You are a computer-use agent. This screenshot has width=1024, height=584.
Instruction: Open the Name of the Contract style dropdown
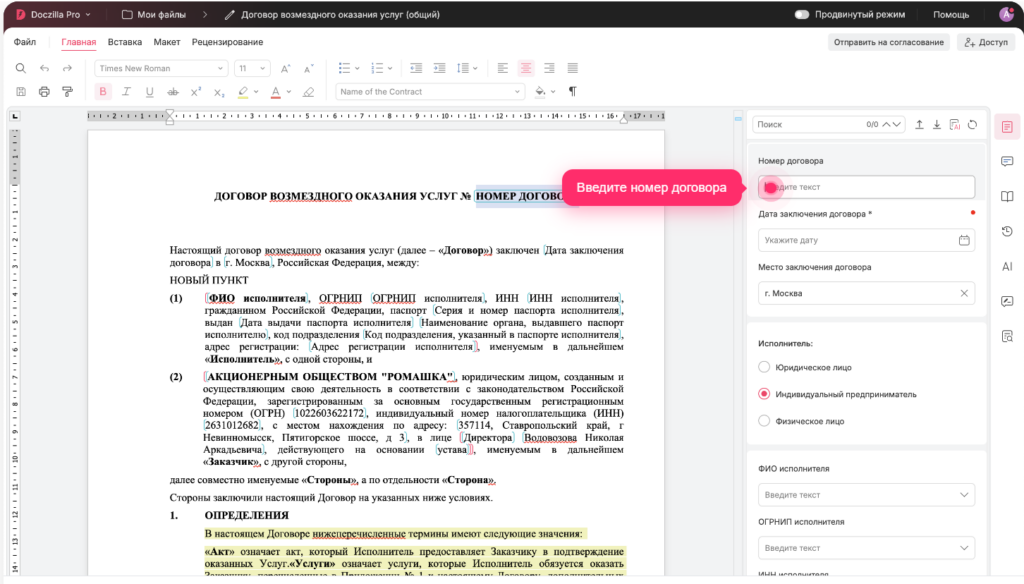(x=430, y=91)
